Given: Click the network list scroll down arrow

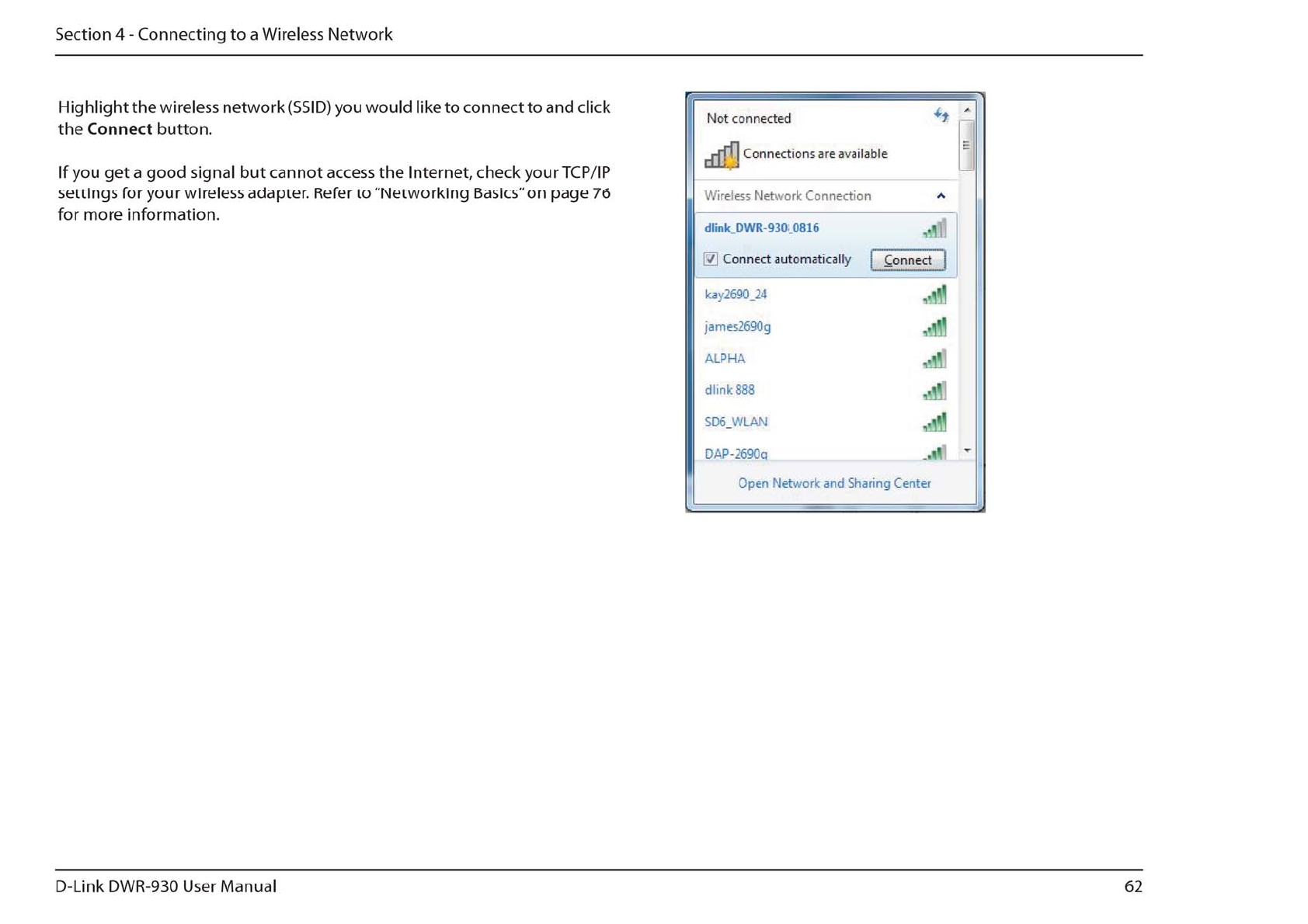Looking at the screenshot, I should 967,450.
